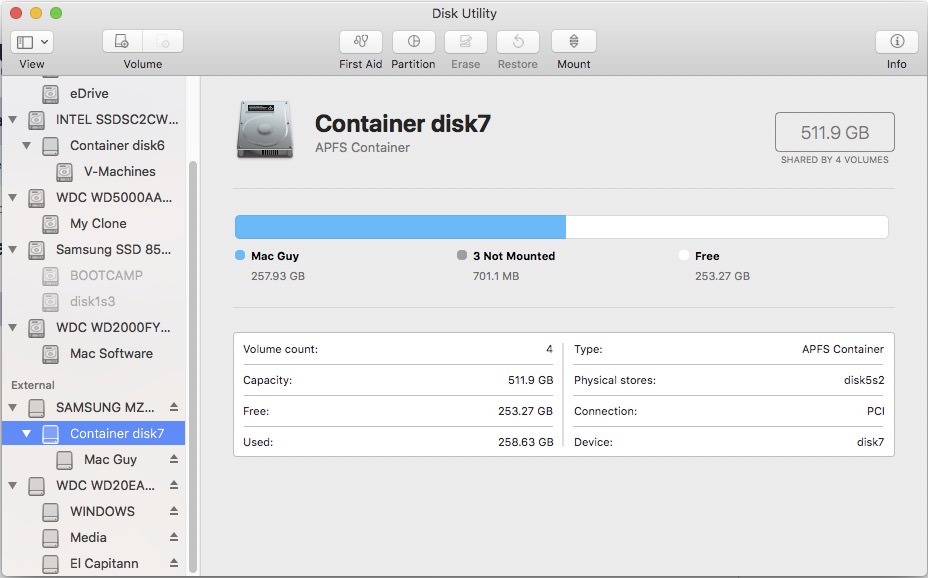Click the 511.9 GB capacity box
928x578 pixels.
834,133
